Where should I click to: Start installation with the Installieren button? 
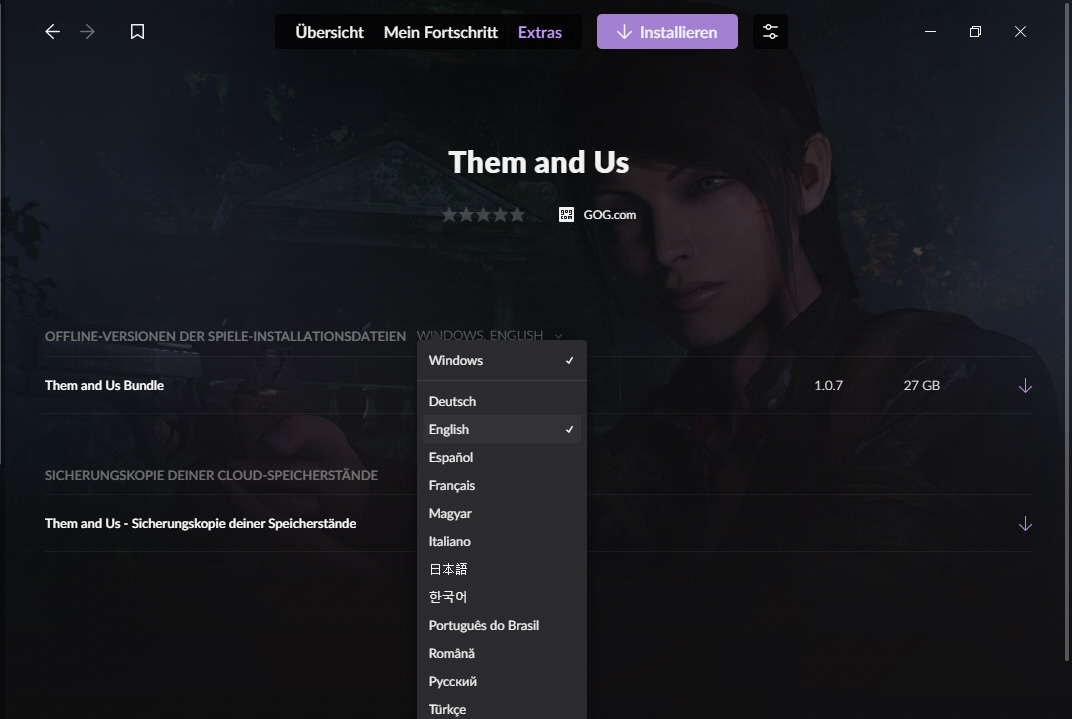click(x=667, y=31)
